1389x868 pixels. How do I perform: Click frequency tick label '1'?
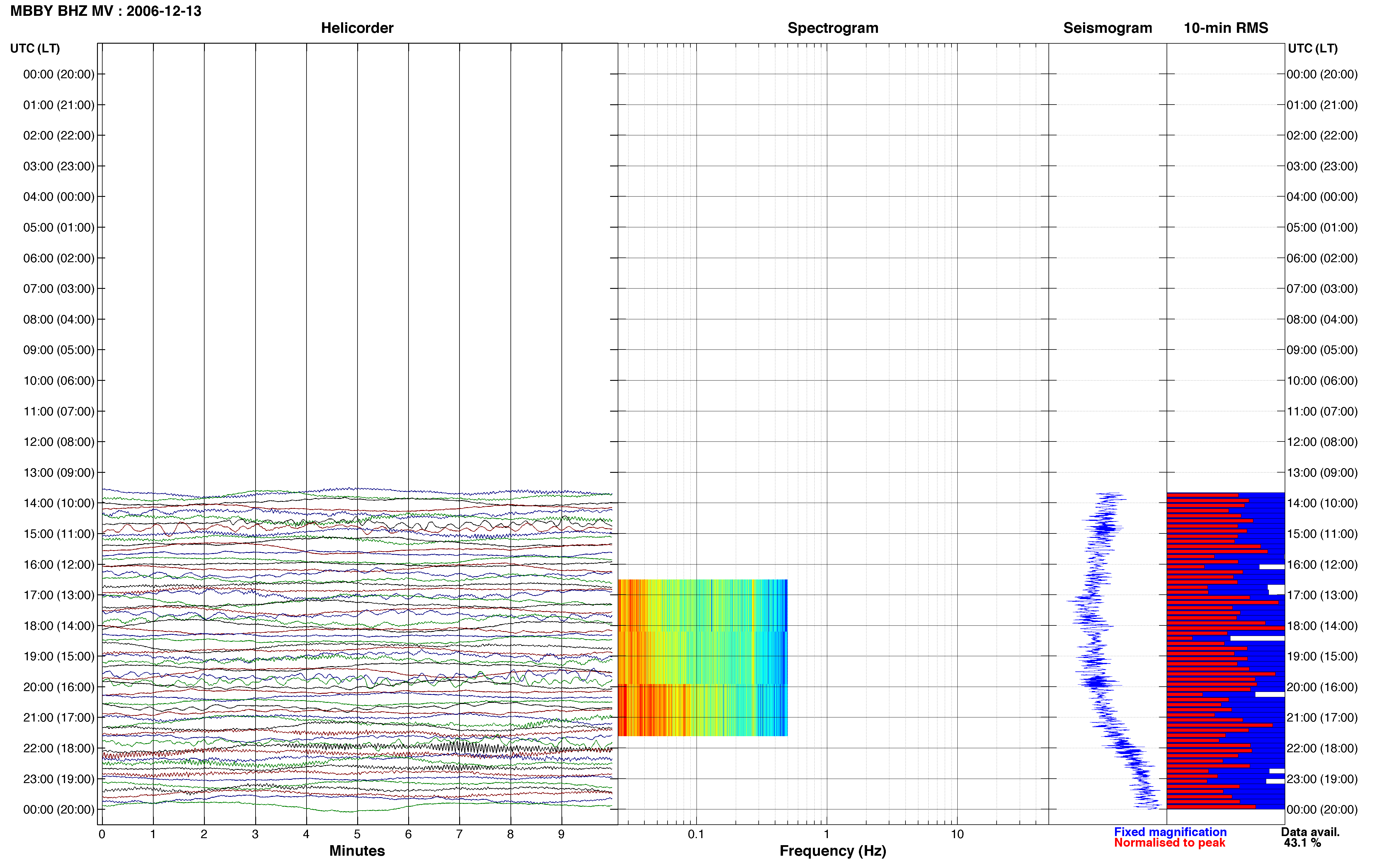click(826, 834)
